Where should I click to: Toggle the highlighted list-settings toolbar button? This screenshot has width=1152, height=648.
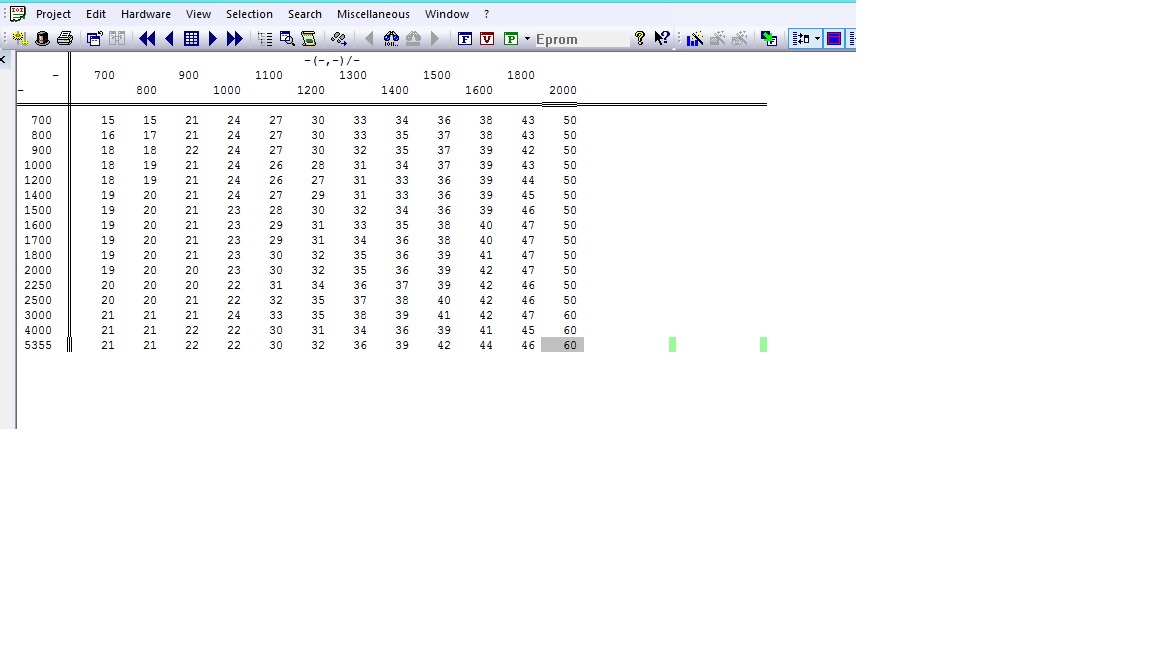coord(801,39)
